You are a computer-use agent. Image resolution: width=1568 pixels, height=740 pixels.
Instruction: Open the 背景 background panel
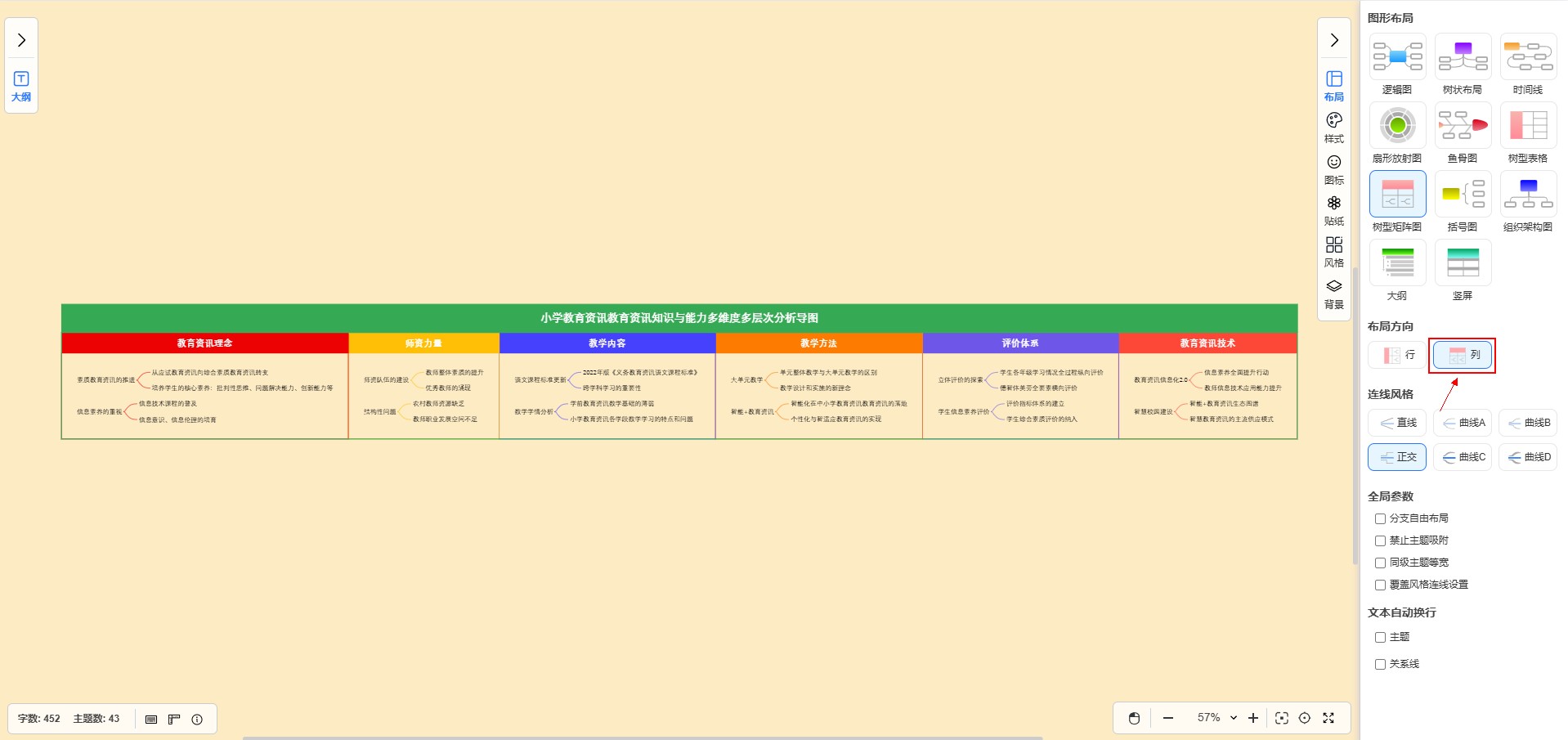[x=1333, y=294]
